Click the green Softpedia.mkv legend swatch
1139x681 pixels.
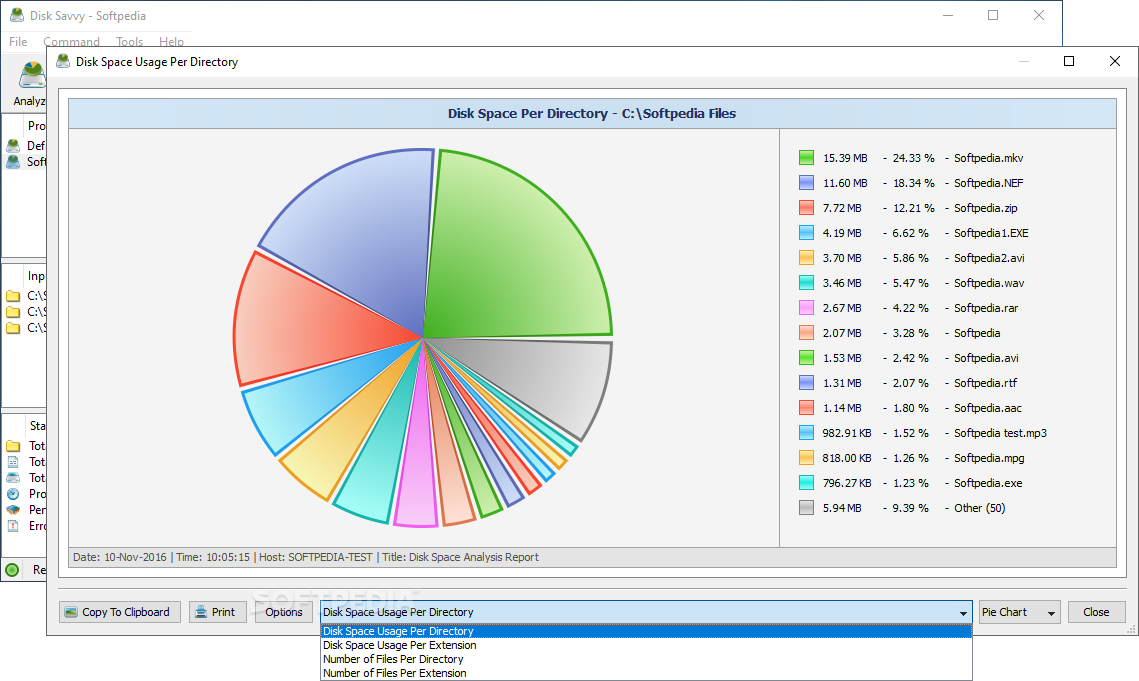click(x=806, y=158)
